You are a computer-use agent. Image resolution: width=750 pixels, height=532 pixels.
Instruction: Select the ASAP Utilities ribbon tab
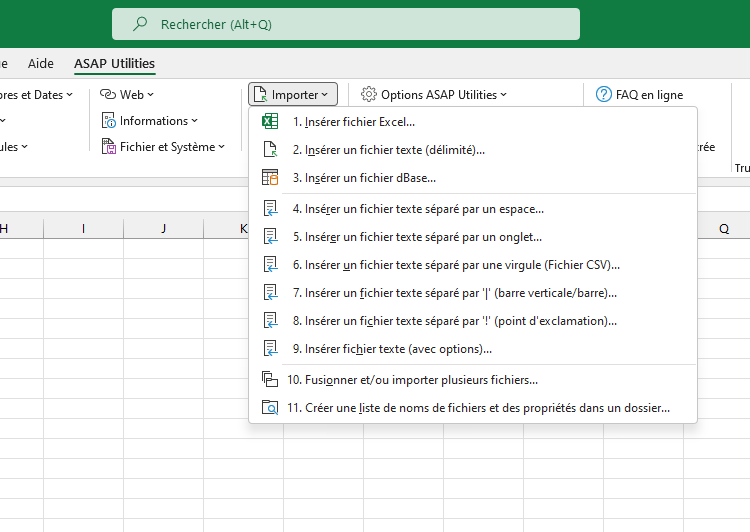(114, 63)
